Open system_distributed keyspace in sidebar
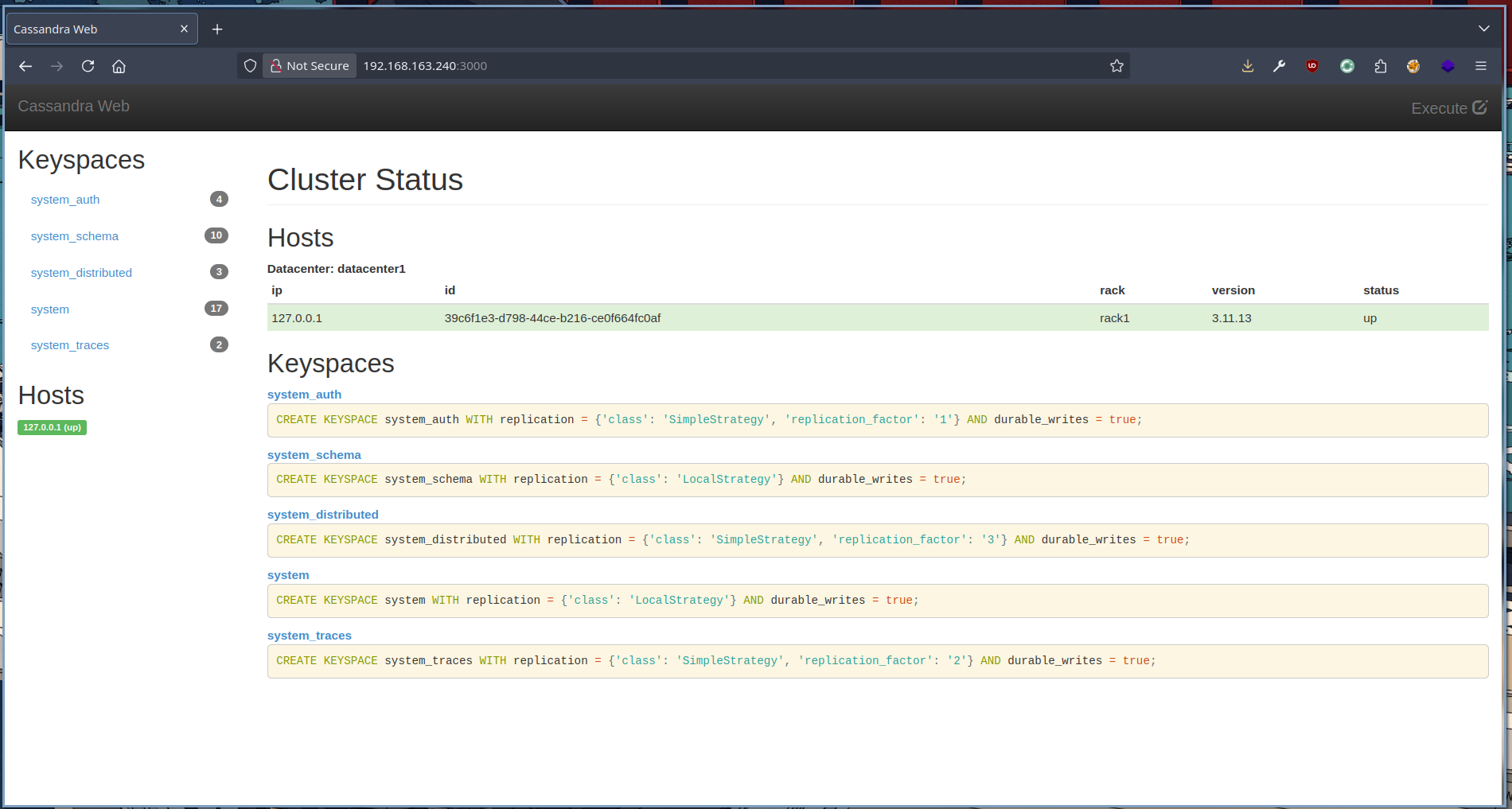The image size is (1512, 809). pyautogui.click(x=81, y=273)
